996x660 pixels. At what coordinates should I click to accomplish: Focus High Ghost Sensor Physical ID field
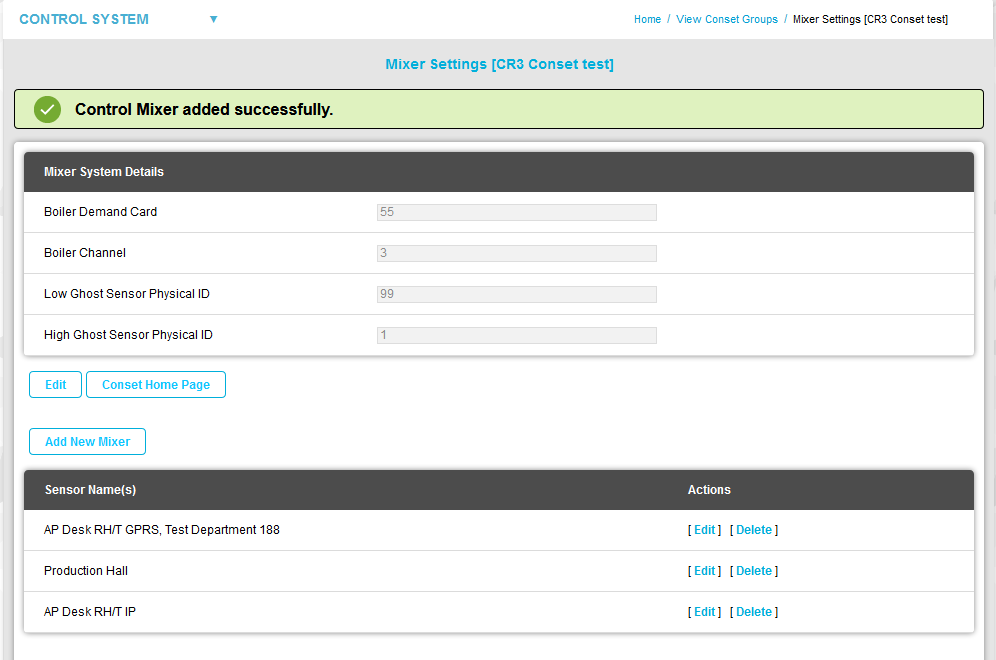[516, 335]
